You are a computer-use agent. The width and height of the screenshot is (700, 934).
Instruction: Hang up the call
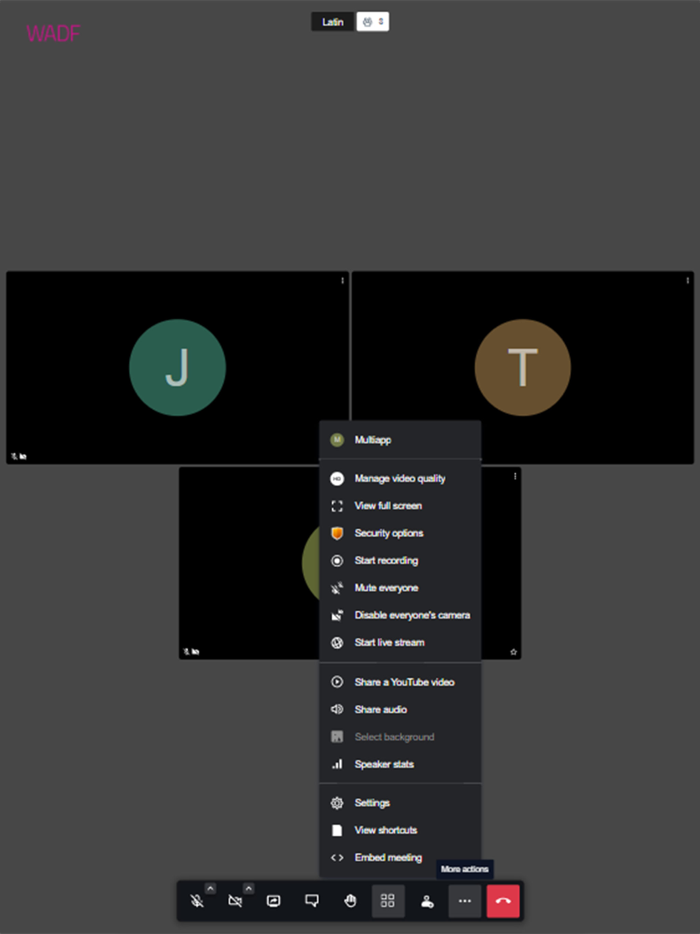pyautogui.click(x=503, y=901)
